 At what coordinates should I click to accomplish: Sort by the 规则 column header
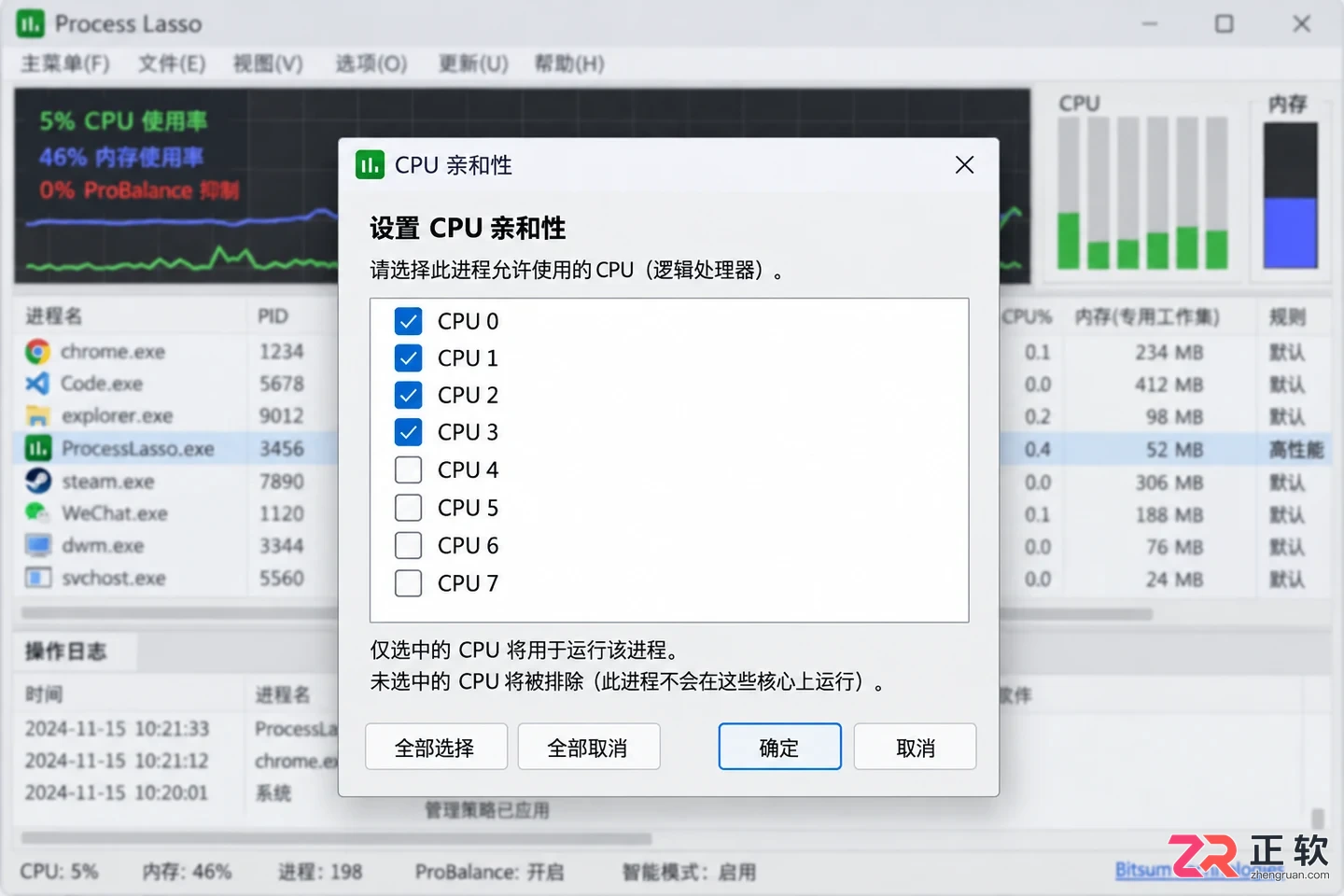[1287, 317]
